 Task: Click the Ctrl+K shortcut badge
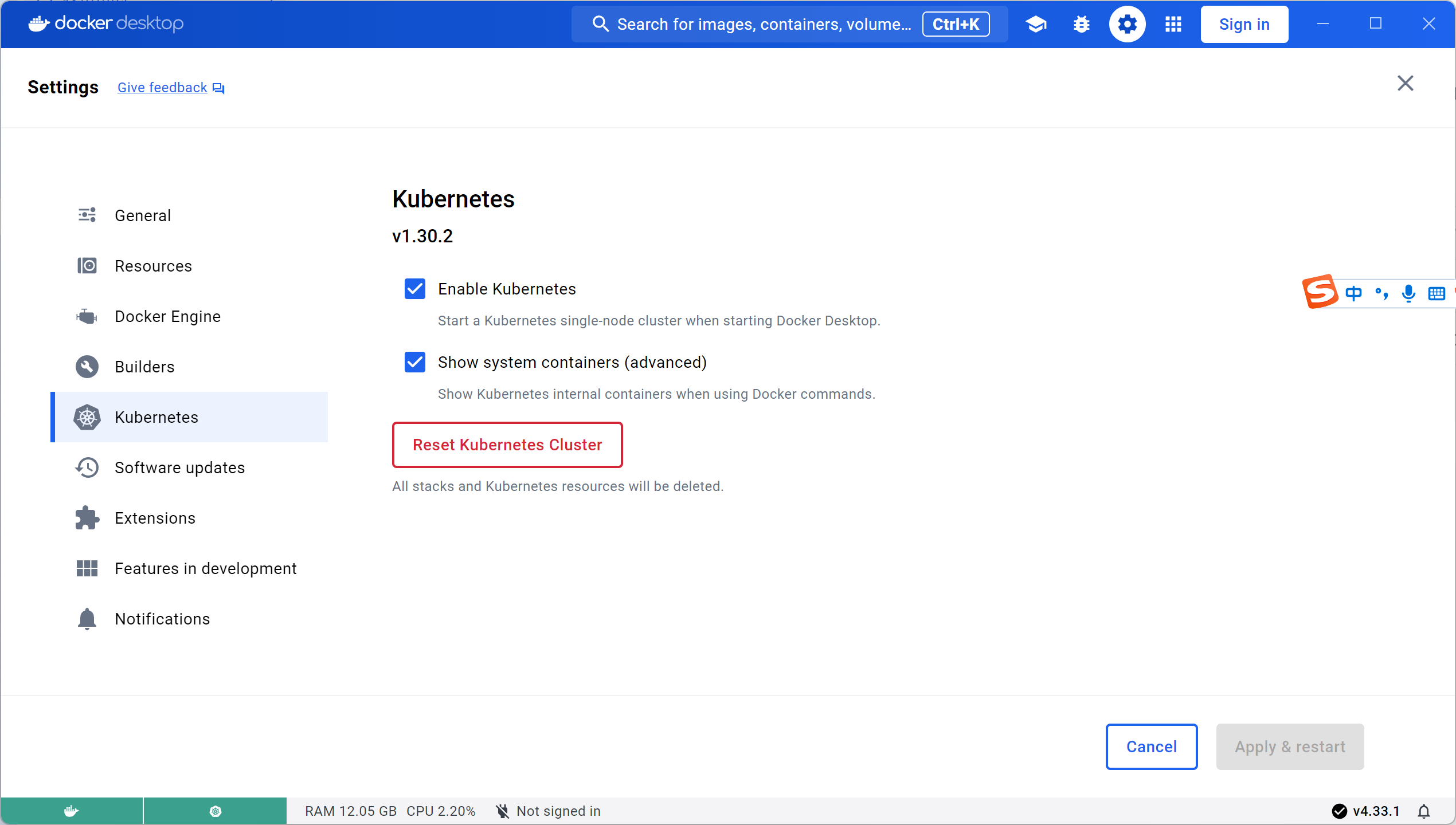point(956,24)
